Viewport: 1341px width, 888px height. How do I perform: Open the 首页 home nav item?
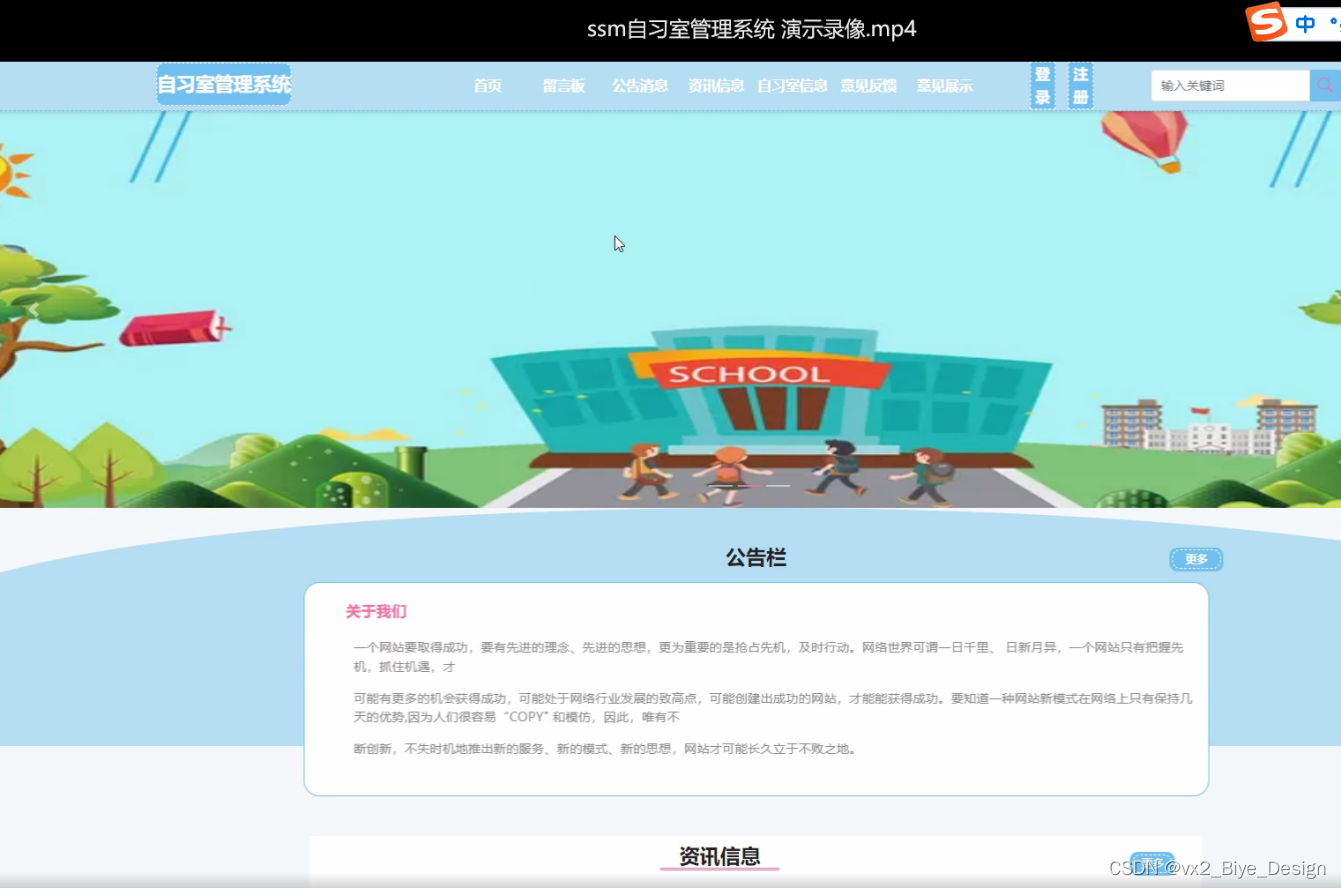click(x=488, y=86)
